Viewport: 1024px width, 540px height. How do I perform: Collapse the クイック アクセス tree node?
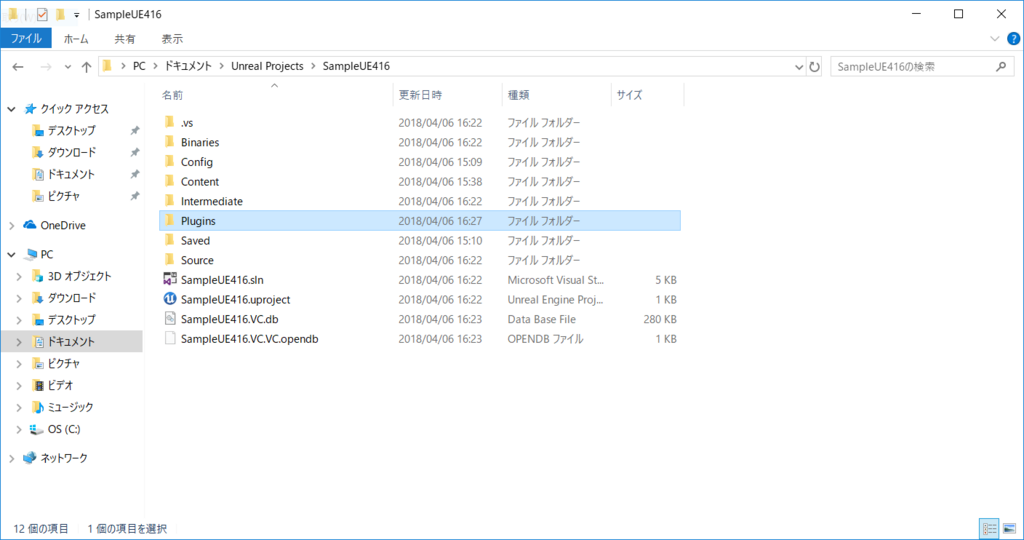coord(12,109)
